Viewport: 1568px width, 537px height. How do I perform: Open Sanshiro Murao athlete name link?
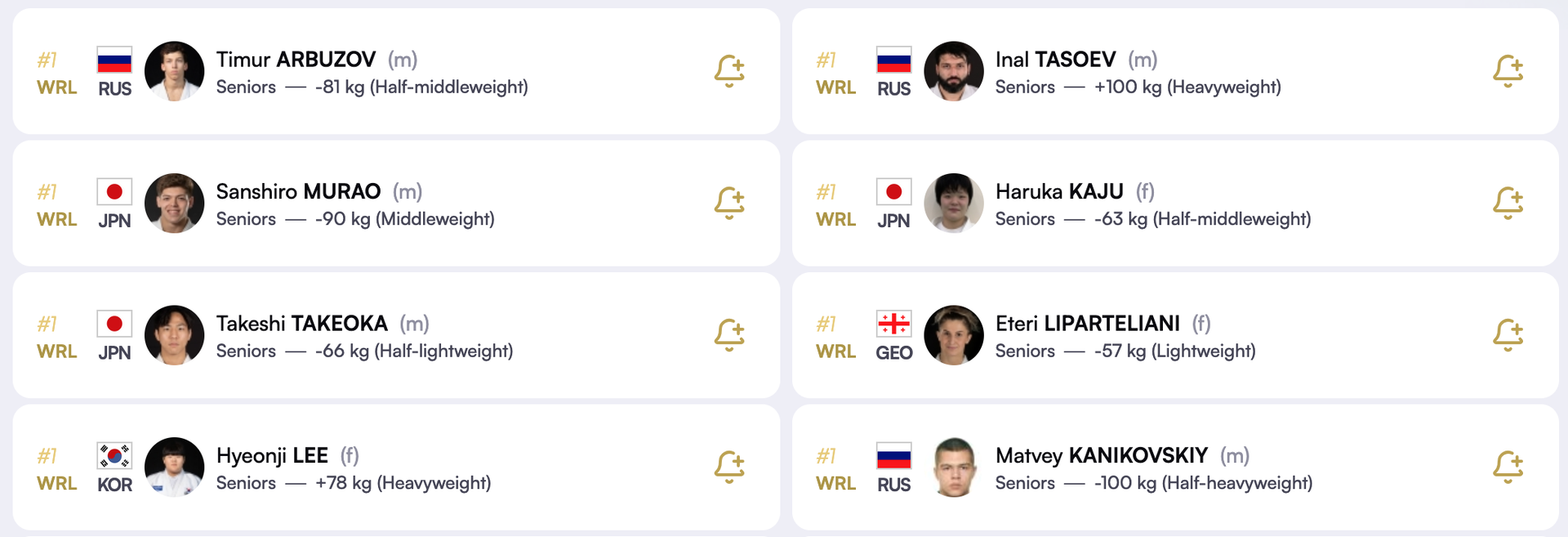tap(298, 191)
